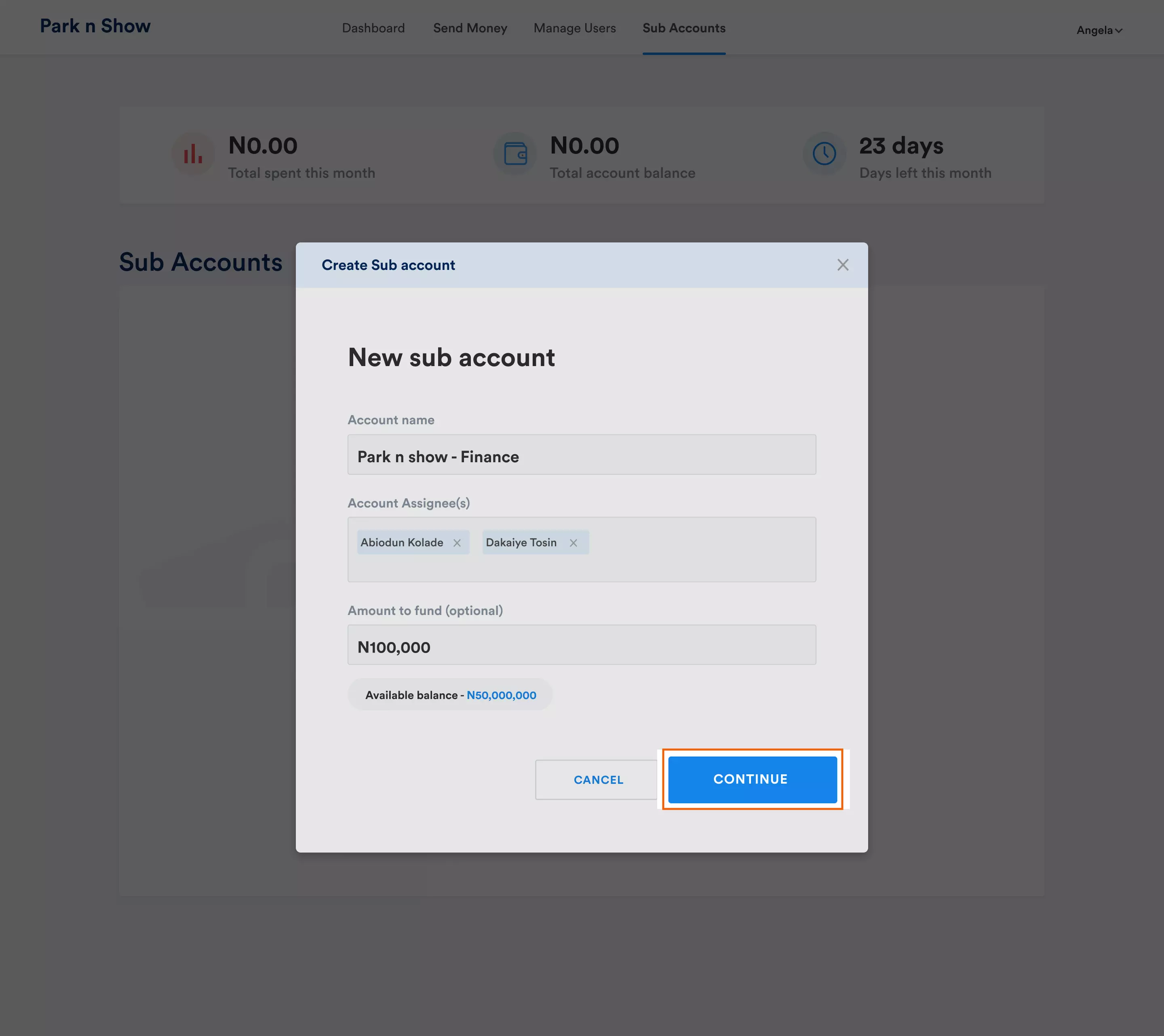Image resolution: width=1164 pixels, height=1036 pixels.
Task: Click the Account name label
Action: (x=391, y=420)
